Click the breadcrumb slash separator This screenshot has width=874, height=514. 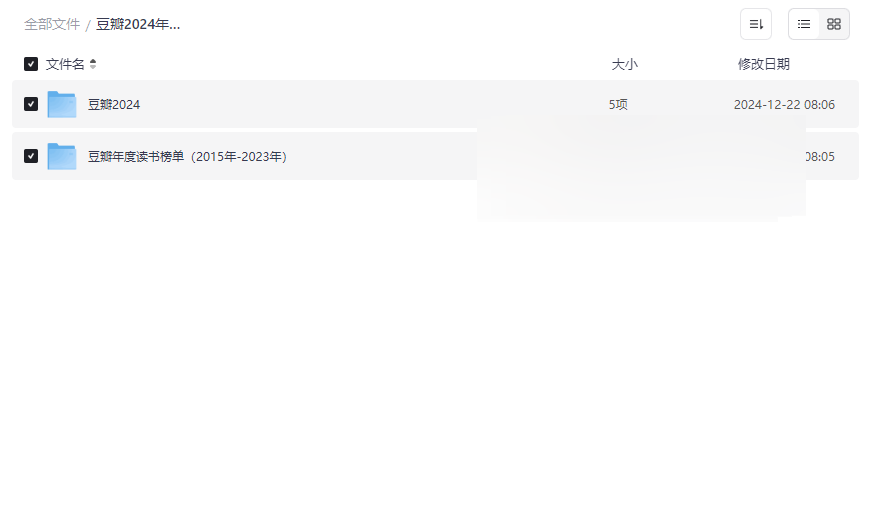click(x=88, y=25)
